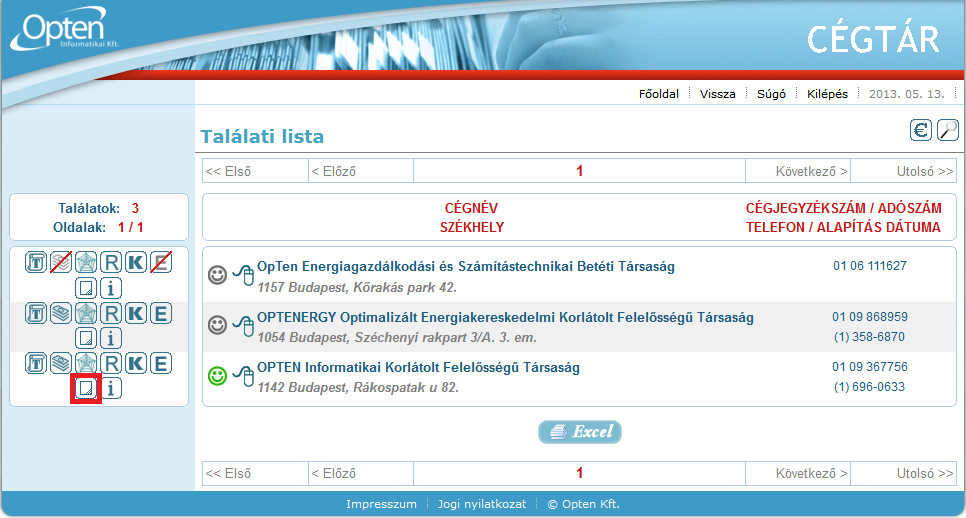Click the crossed-out money stack icon for OpTen Energiagazdálkodási
The width and height of the screenshot is (966, 518).
[60, 262]
